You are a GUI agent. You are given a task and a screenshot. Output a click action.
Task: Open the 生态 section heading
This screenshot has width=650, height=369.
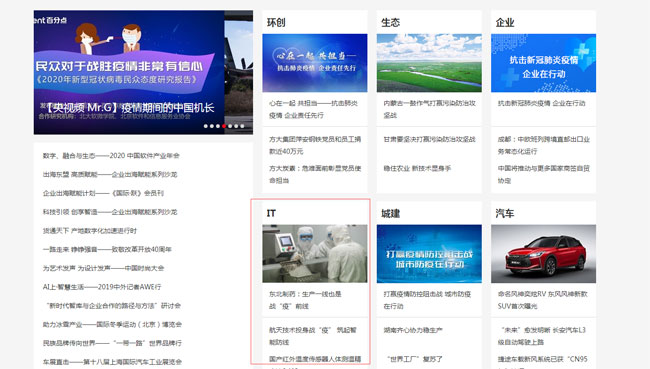[390, 22]
